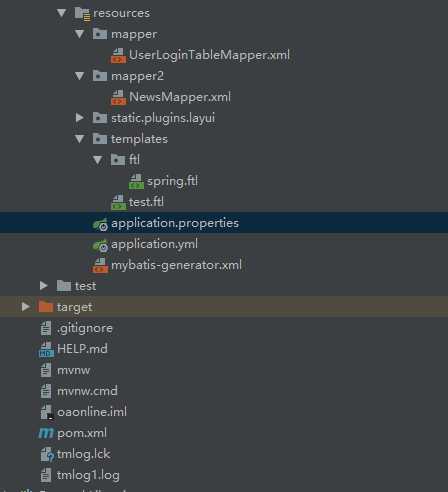The height and width of the screenshot is (492, 448).
Task: Open mybatis-generator.xml file
Action: pos(176,266)
